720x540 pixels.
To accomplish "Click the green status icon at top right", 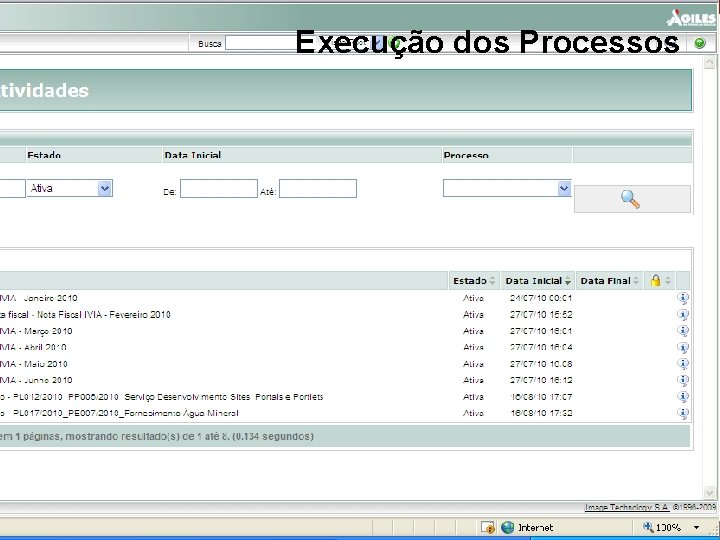I will (699, 43).
